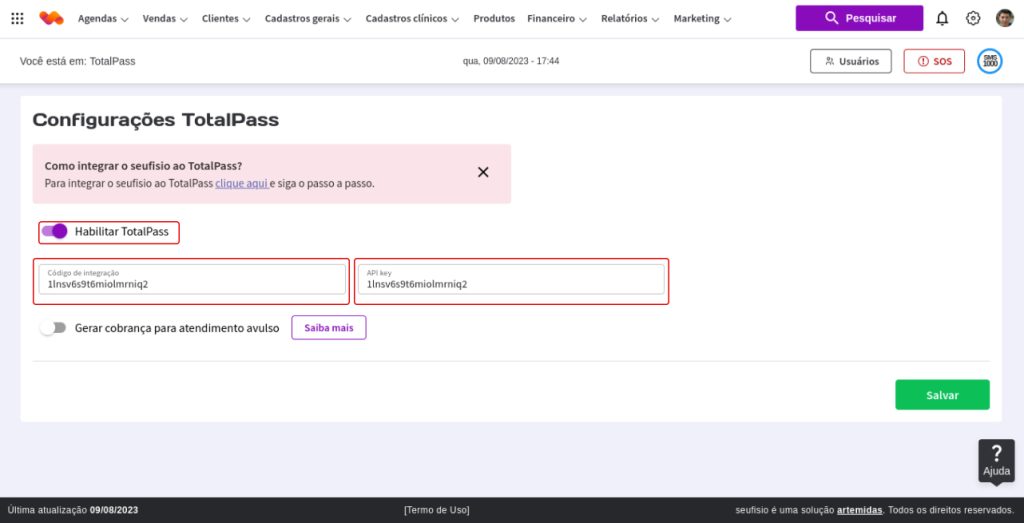
Task: Expand the Cadastros gerais menu
Action: [308, 19]
